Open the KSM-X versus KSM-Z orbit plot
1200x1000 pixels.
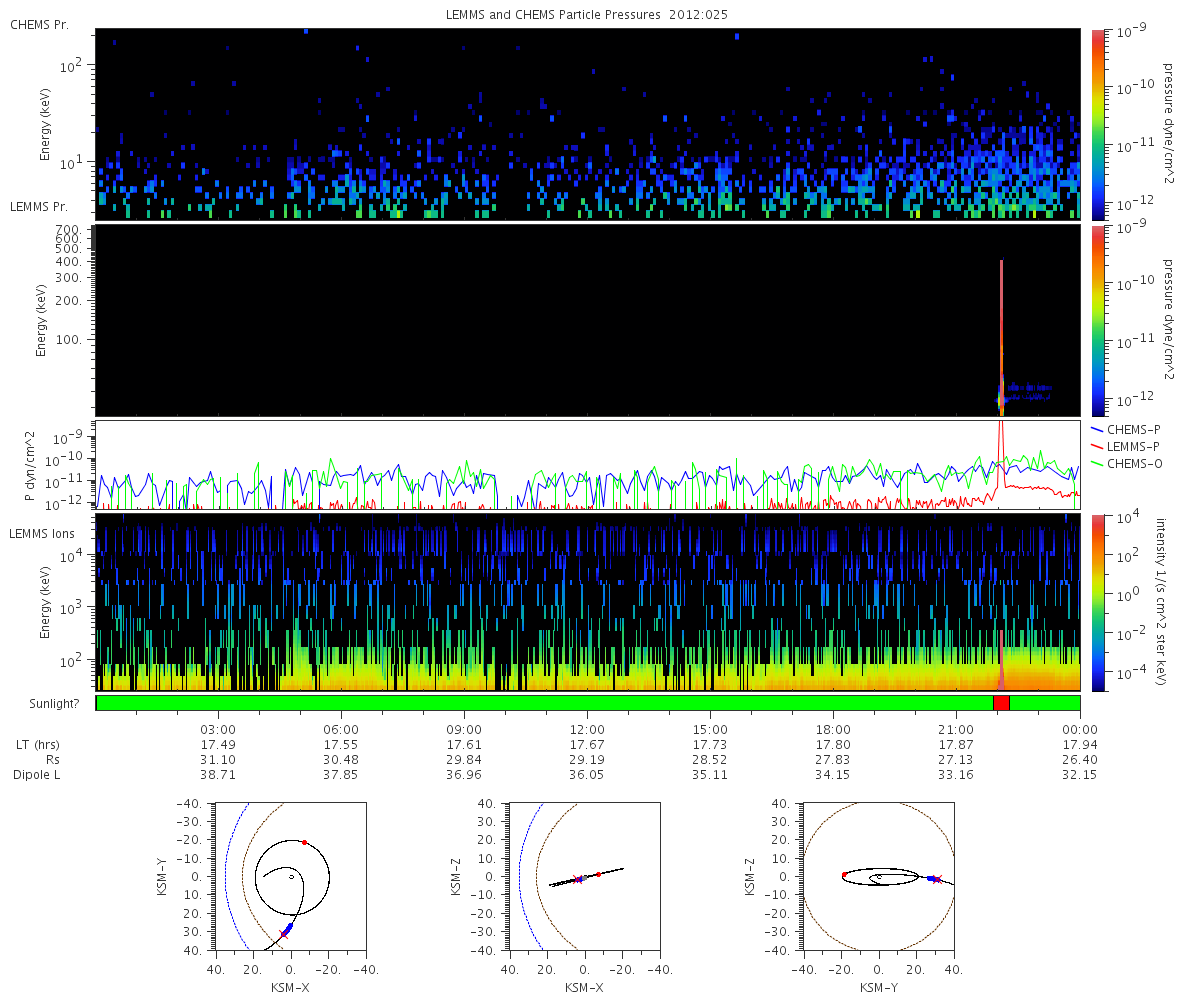[584, 877]
